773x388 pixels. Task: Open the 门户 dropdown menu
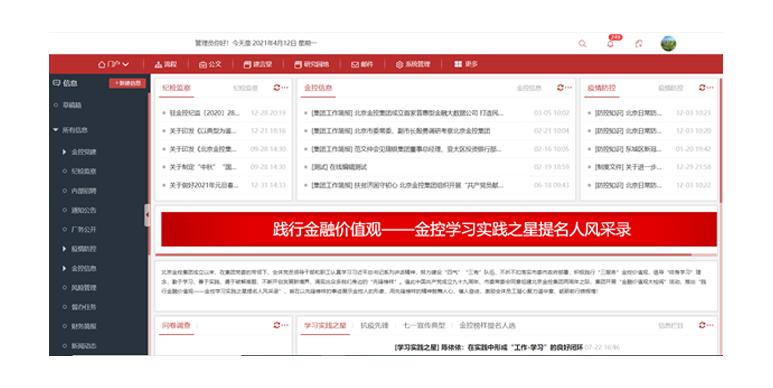click(113, 65)
